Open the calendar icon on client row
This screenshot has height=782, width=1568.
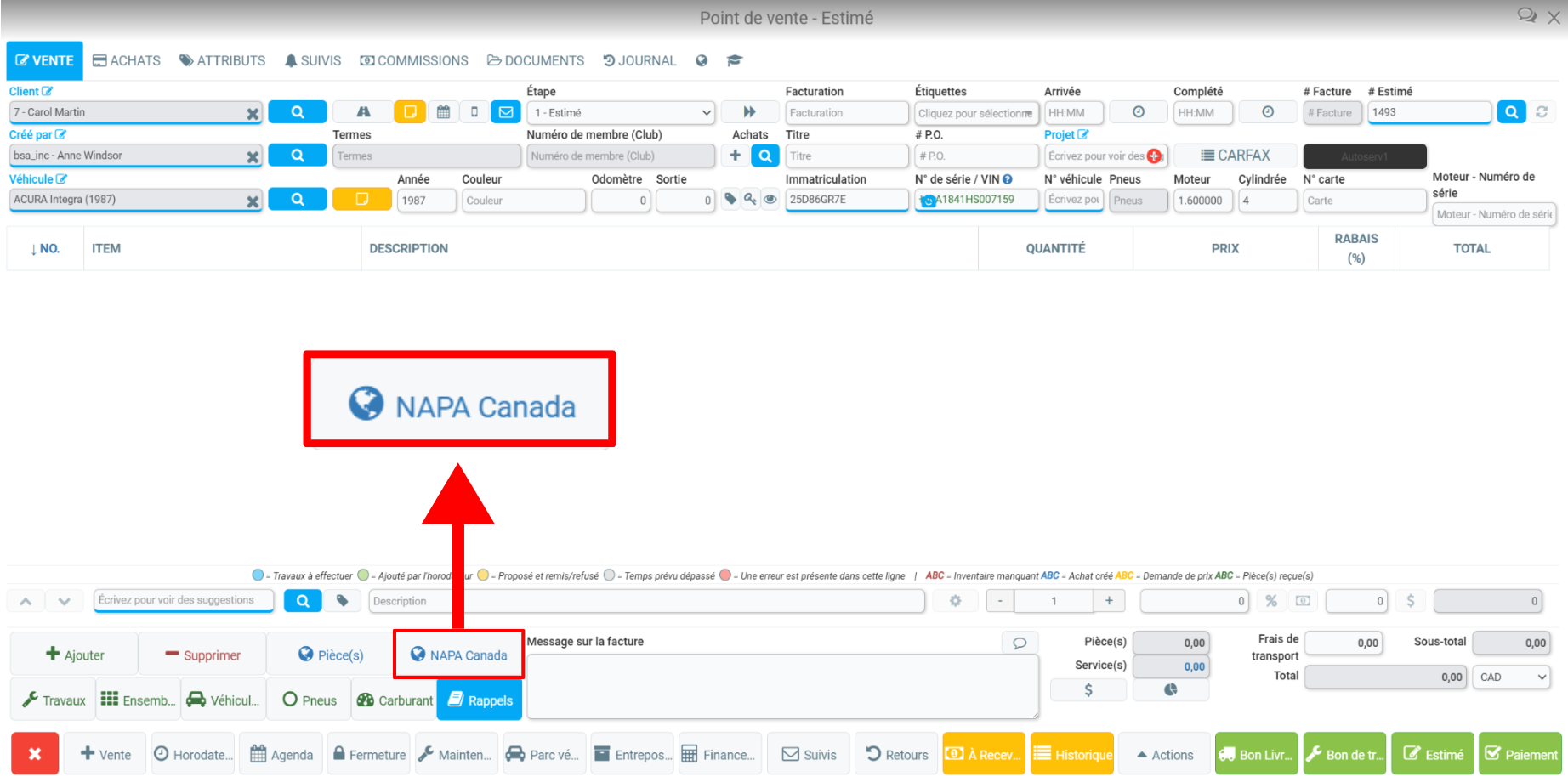point(443,112)
